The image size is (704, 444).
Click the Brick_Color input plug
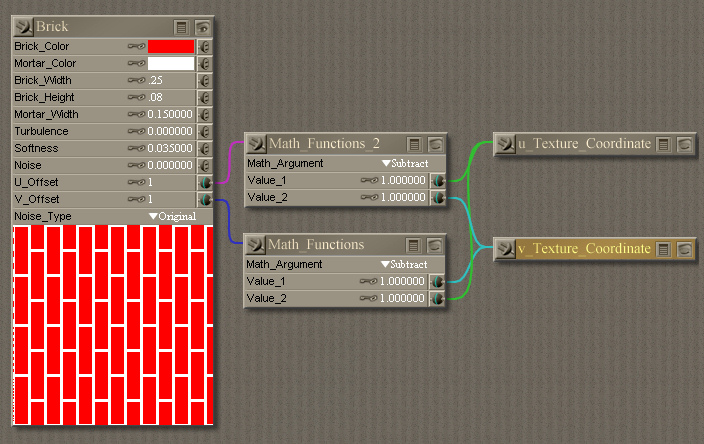click(x=204, y=47)
